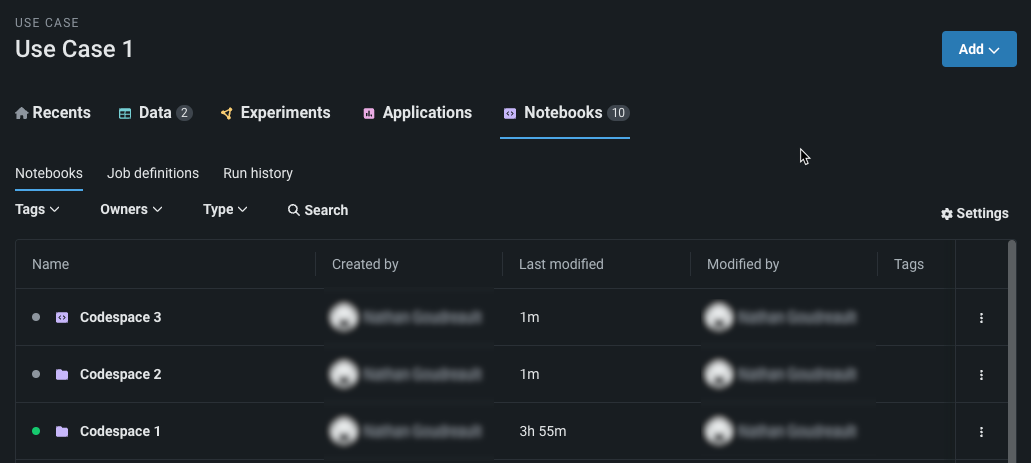1031x463 pixels.
Task: Switch to the Experiments tab
Action: click(275, 113)
